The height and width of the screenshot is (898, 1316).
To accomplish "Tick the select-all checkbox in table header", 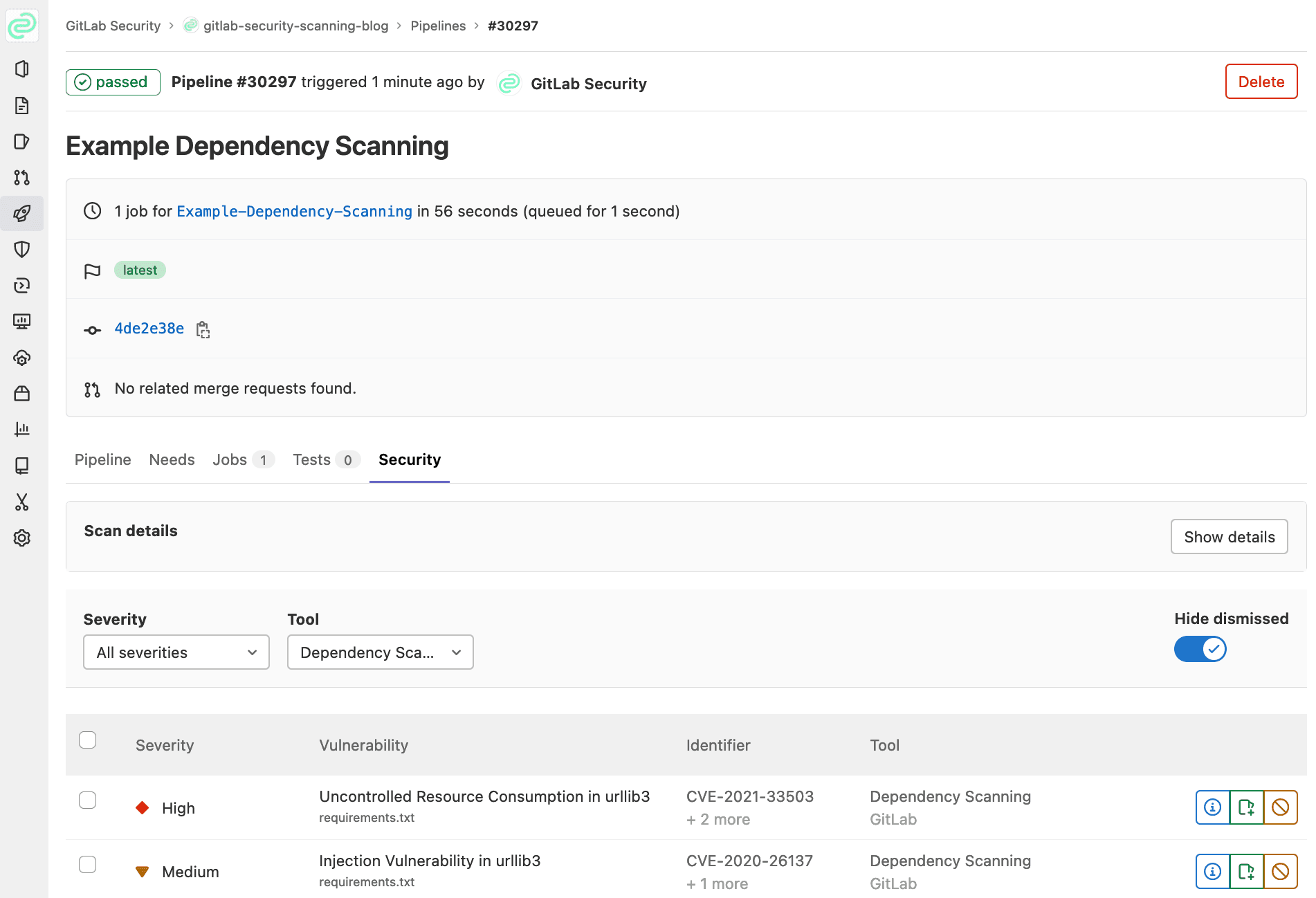I will coord(88,740).
